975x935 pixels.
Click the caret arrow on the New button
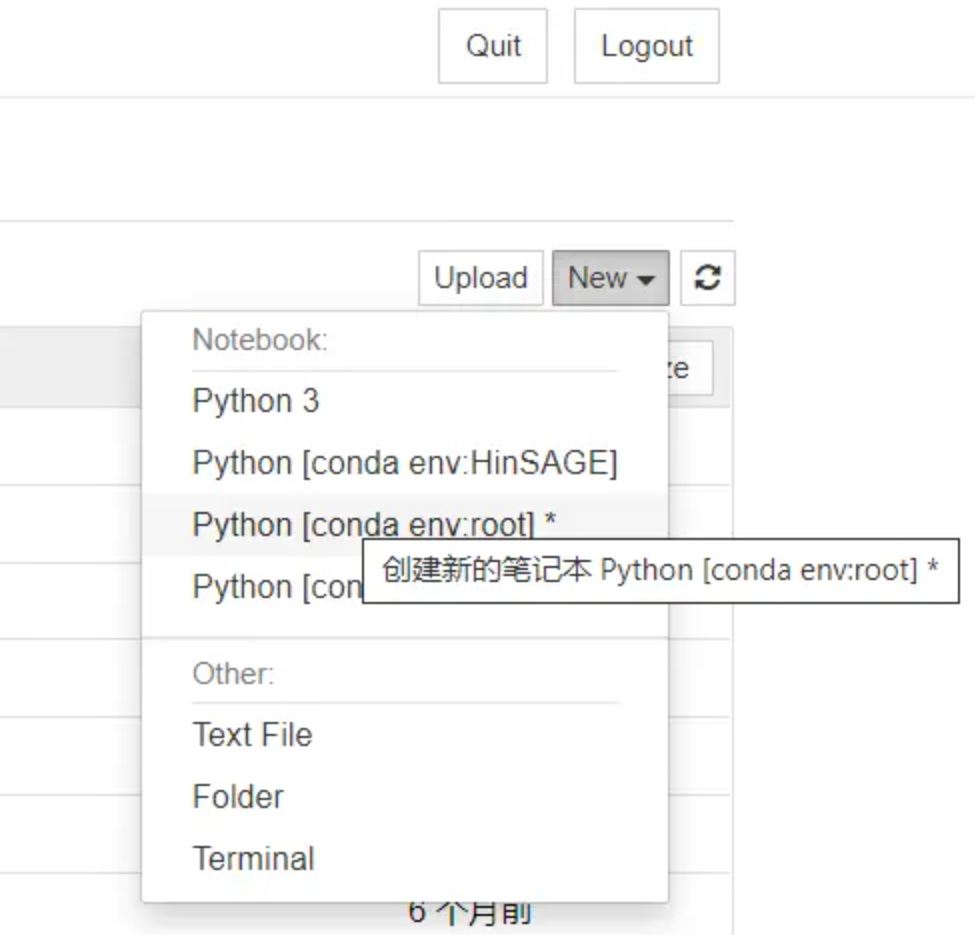(646, 280)
